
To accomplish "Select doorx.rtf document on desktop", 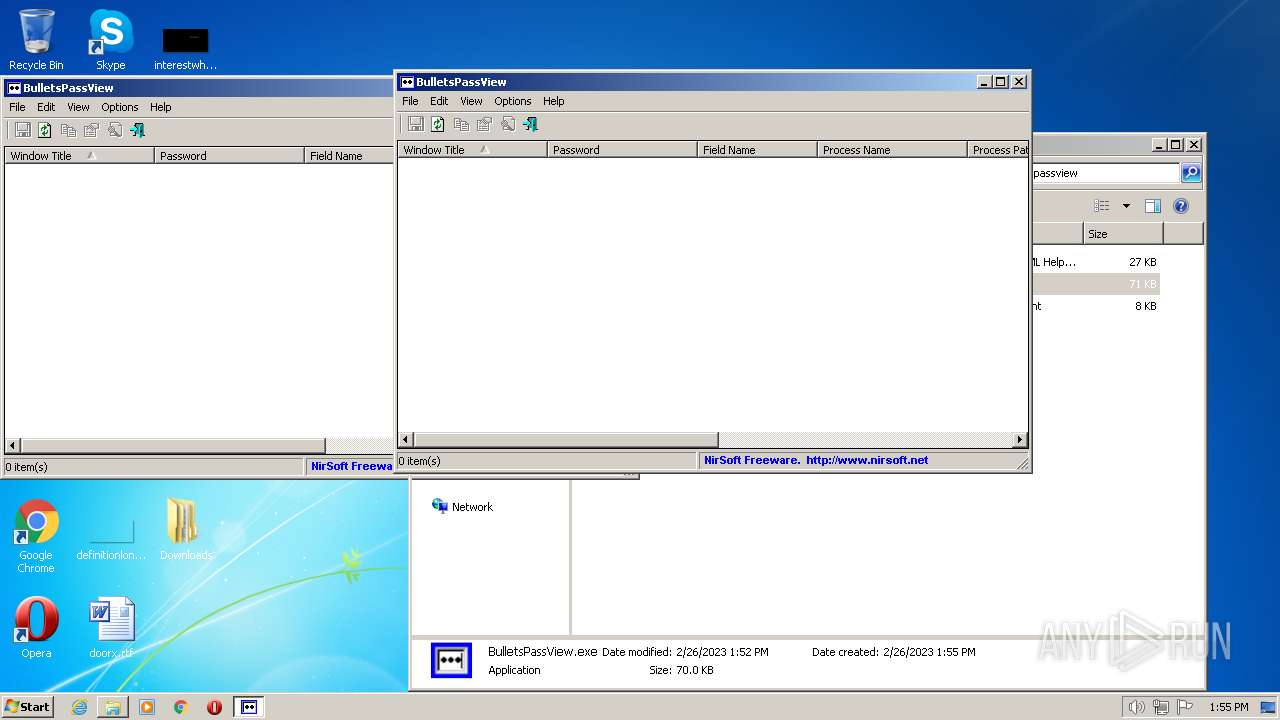I will tap(110, 628).
